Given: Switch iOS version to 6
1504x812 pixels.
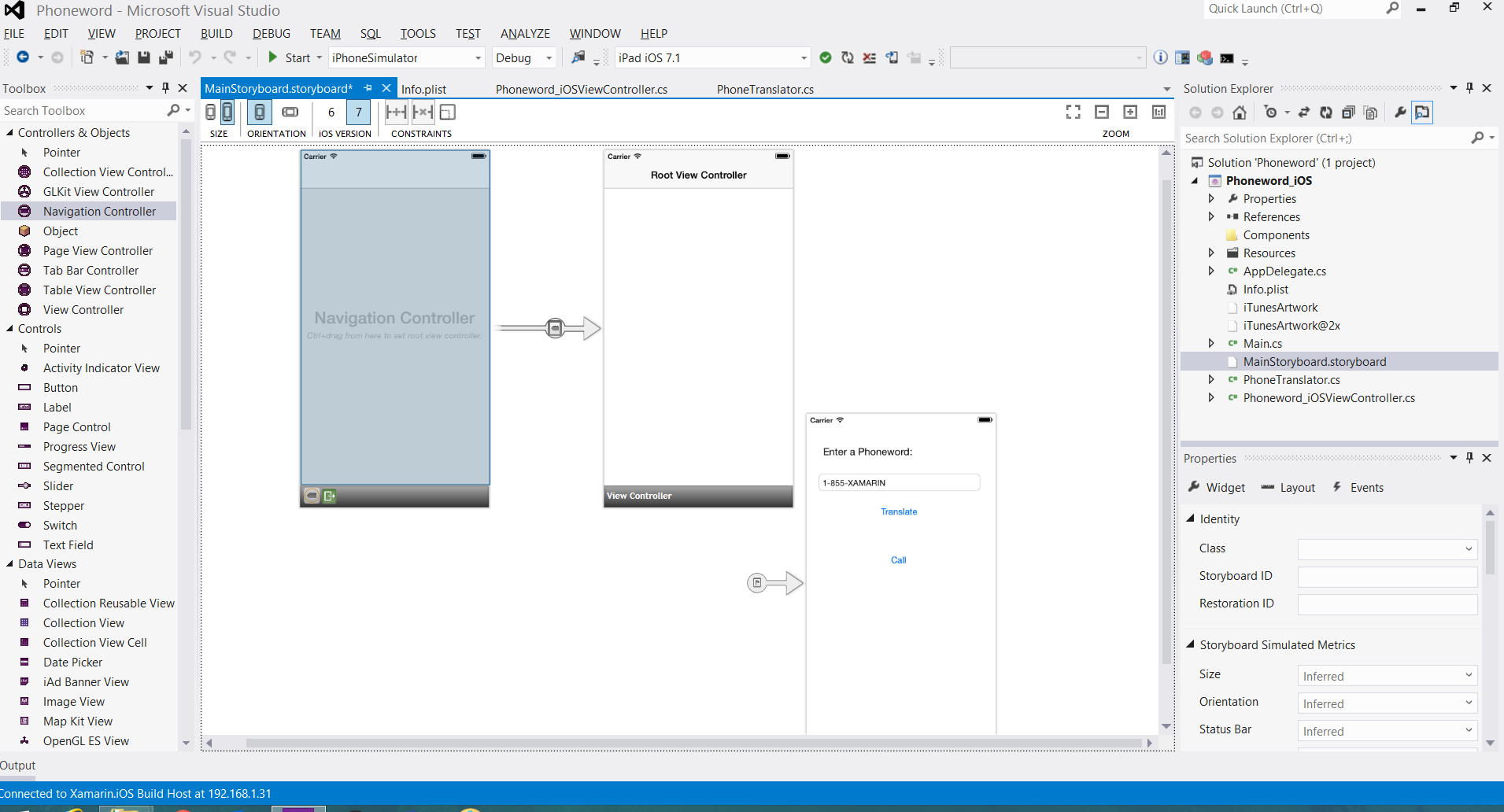Looking at the screenshot, I should tap(331, 113).
